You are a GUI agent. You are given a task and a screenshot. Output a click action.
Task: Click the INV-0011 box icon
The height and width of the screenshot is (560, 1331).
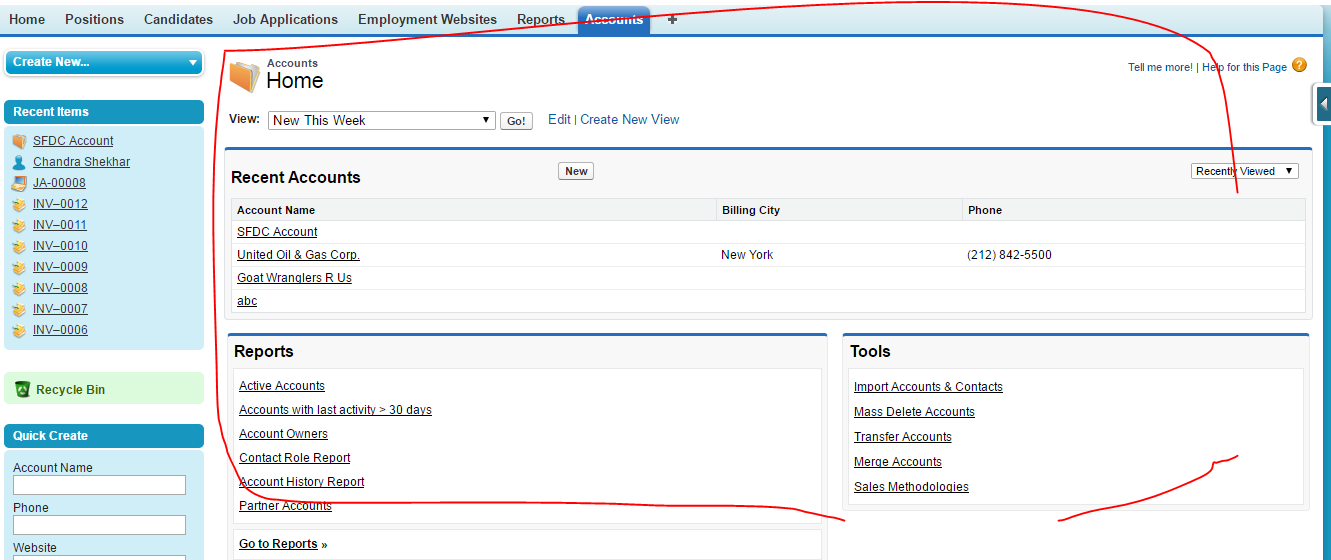pos(19,225)
